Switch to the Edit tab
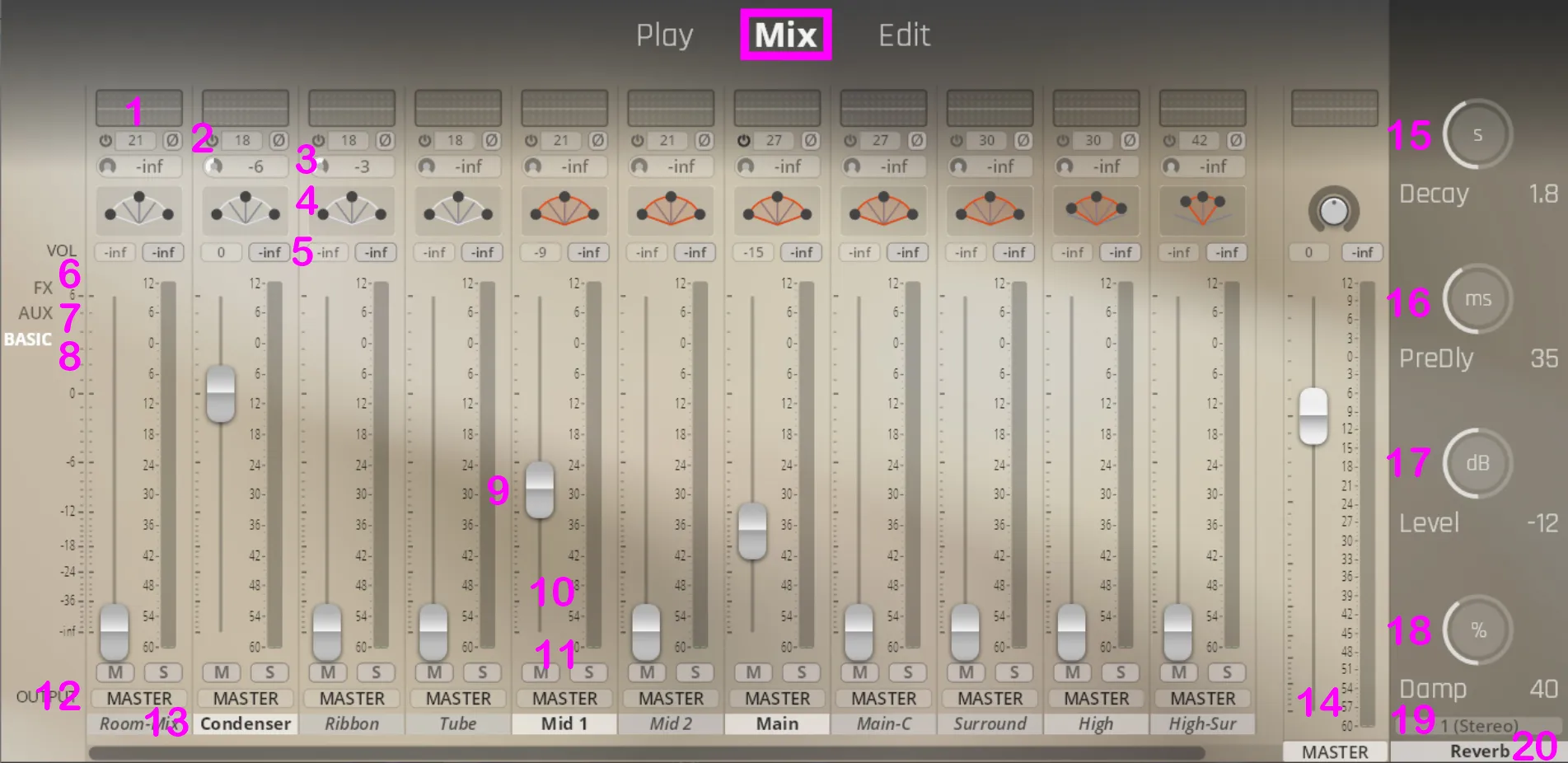 click(904, 35)
